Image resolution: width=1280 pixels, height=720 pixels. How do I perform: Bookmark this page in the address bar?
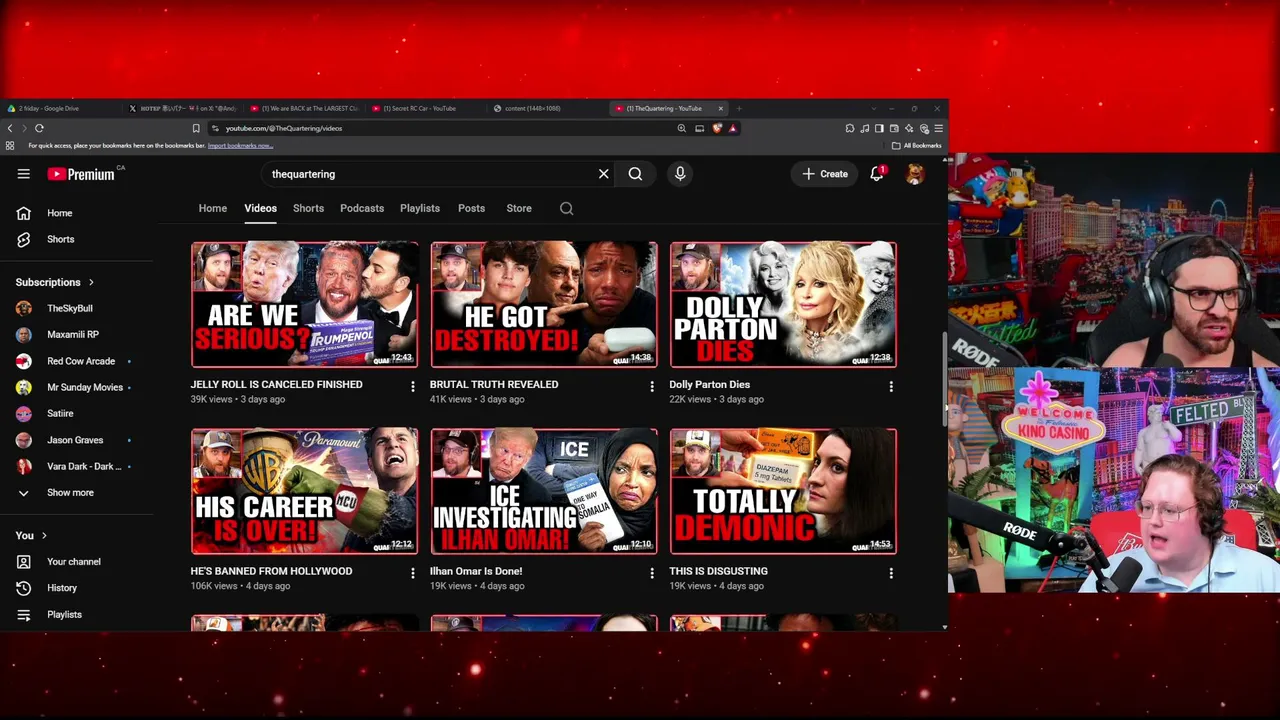(196, 128)
